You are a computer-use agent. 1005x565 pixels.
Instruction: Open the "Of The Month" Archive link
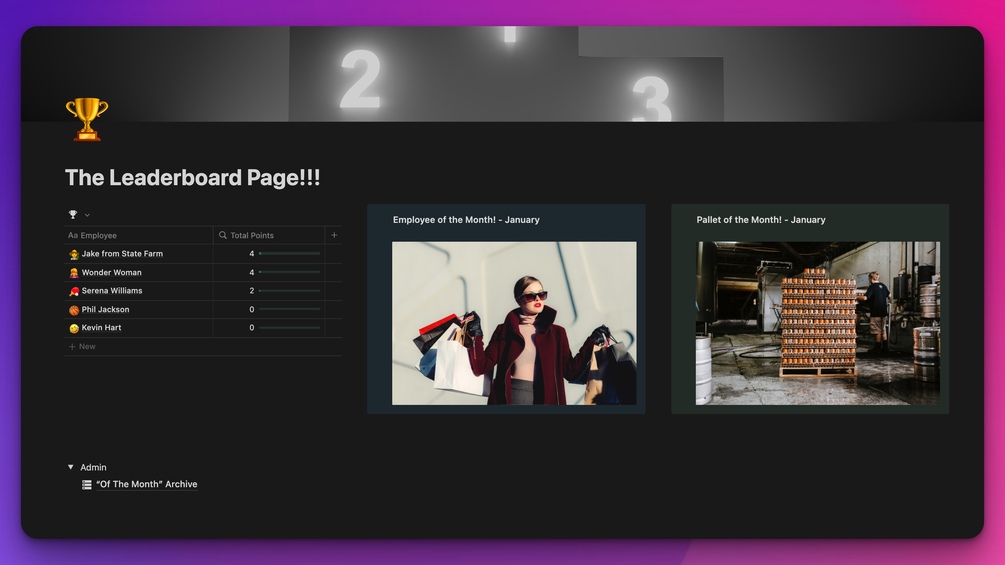(x=146, y=484)
